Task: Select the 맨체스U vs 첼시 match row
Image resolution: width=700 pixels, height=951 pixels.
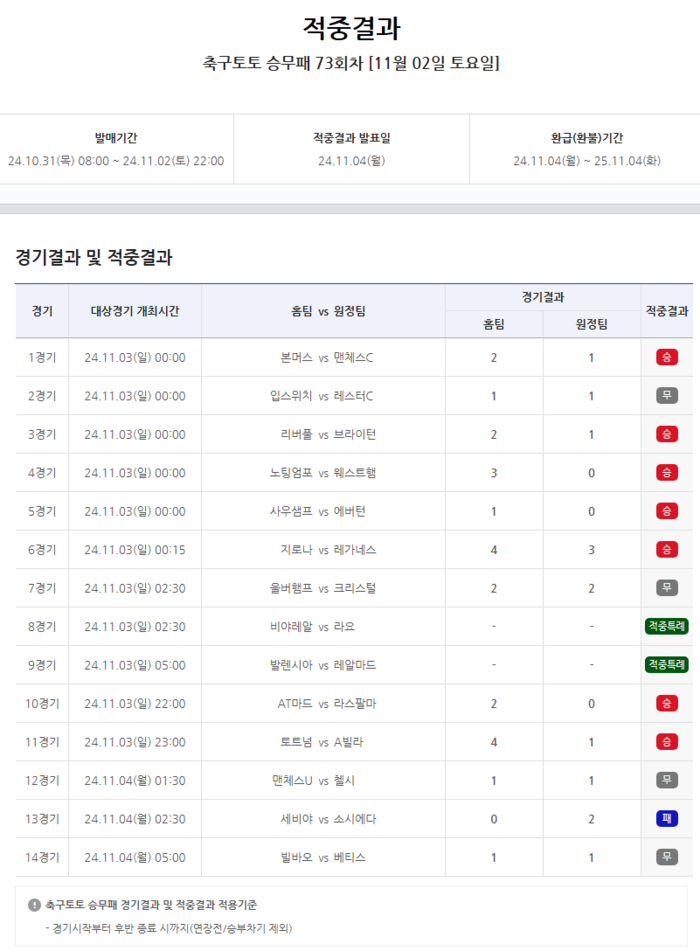Action: coord(323,780)
